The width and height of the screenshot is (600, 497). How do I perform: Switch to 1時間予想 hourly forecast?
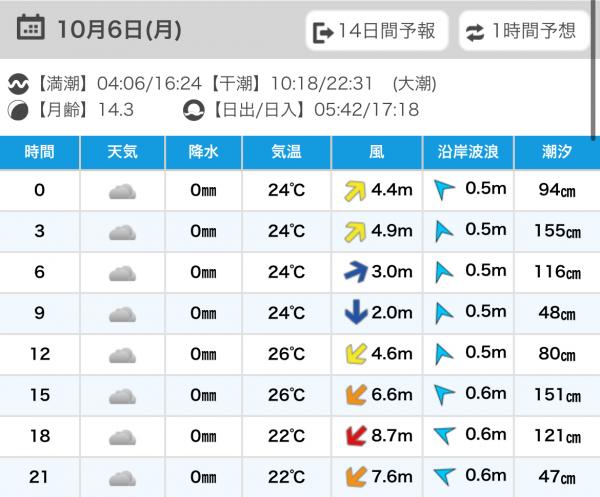(x=522, y=32)
